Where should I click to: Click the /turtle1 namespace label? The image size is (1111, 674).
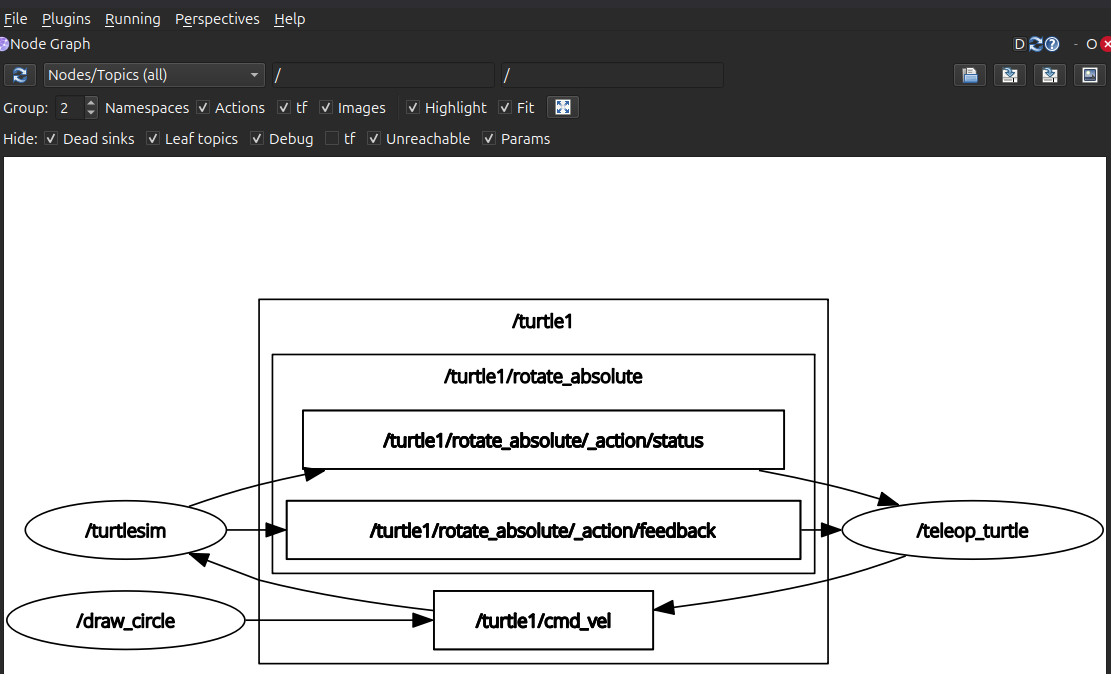543,322
